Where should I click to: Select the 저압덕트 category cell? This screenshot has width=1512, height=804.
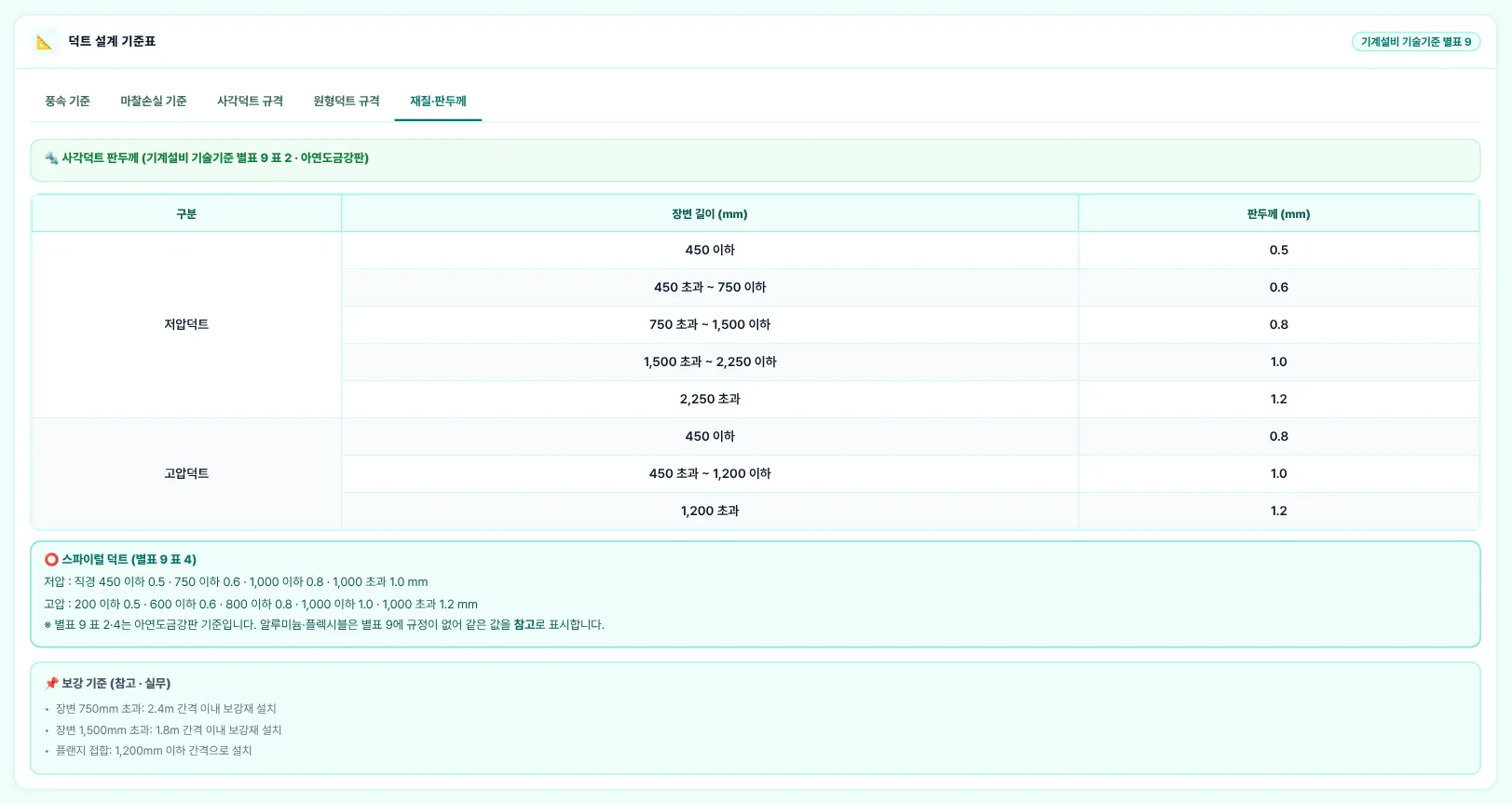tap(186, 324)
